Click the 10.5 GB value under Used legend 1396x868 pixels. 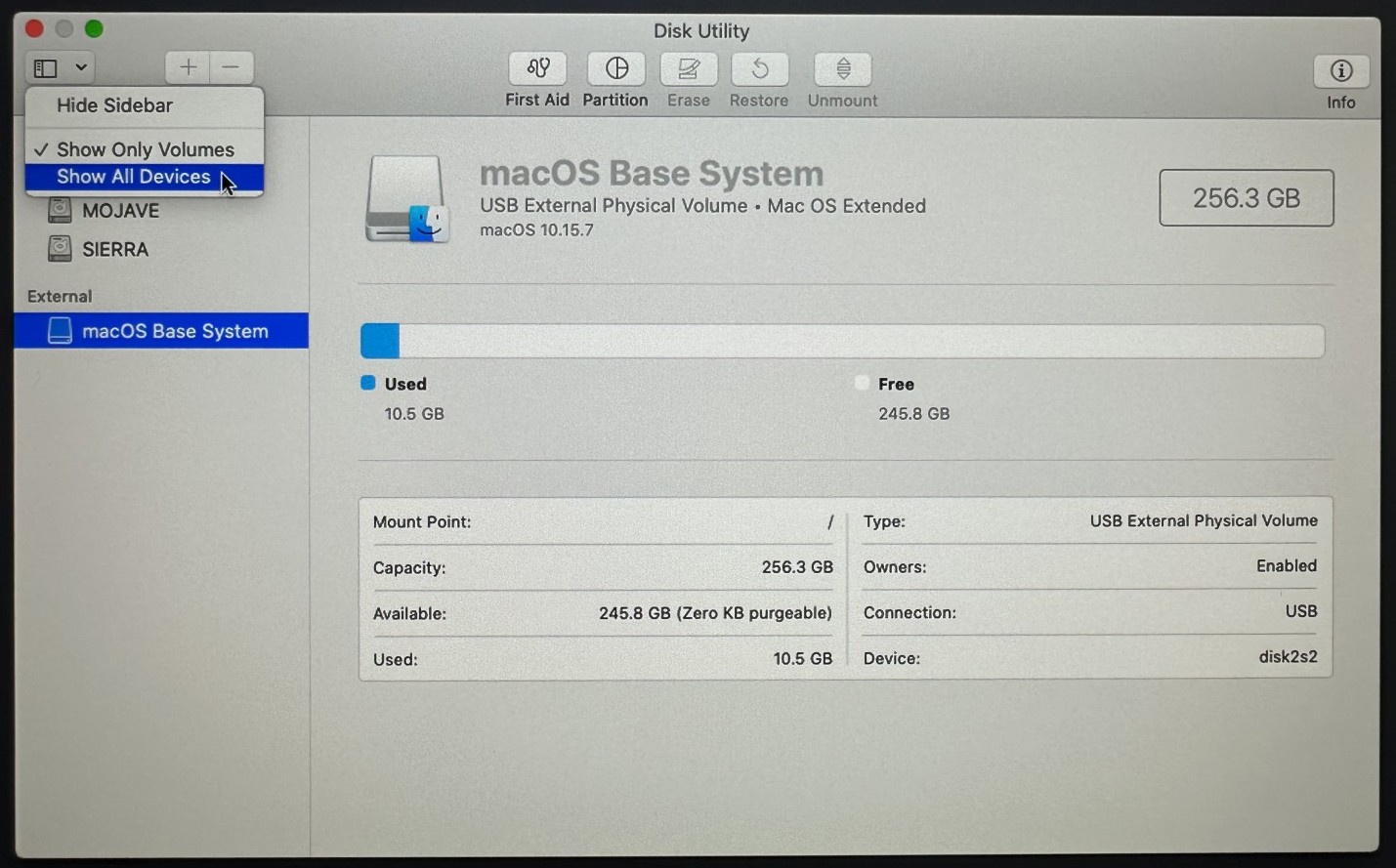click(414, 414)
